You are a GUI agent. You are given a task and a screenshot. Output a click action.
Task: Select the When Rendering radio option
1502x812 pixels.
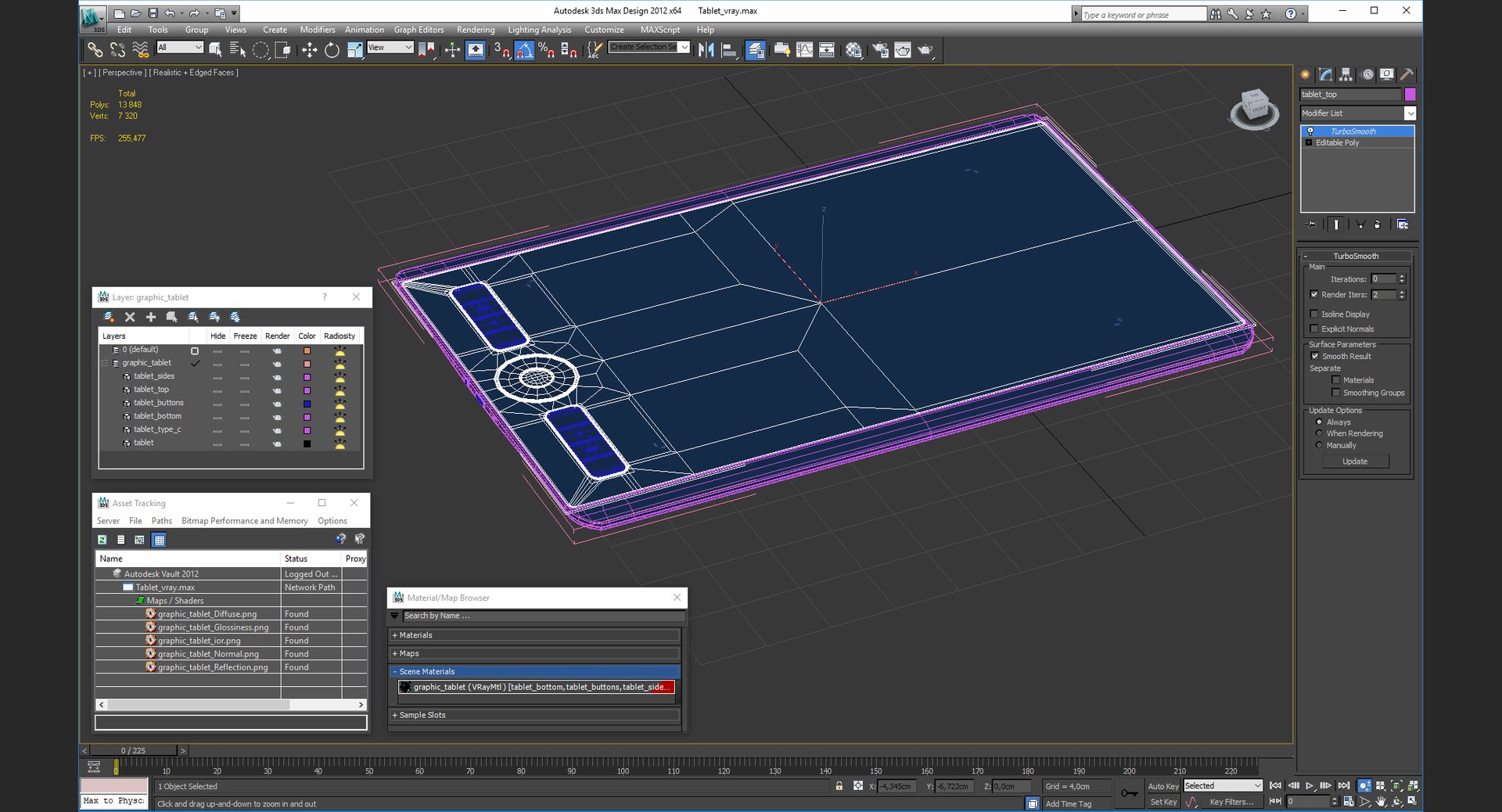[x=1320, y=433]
